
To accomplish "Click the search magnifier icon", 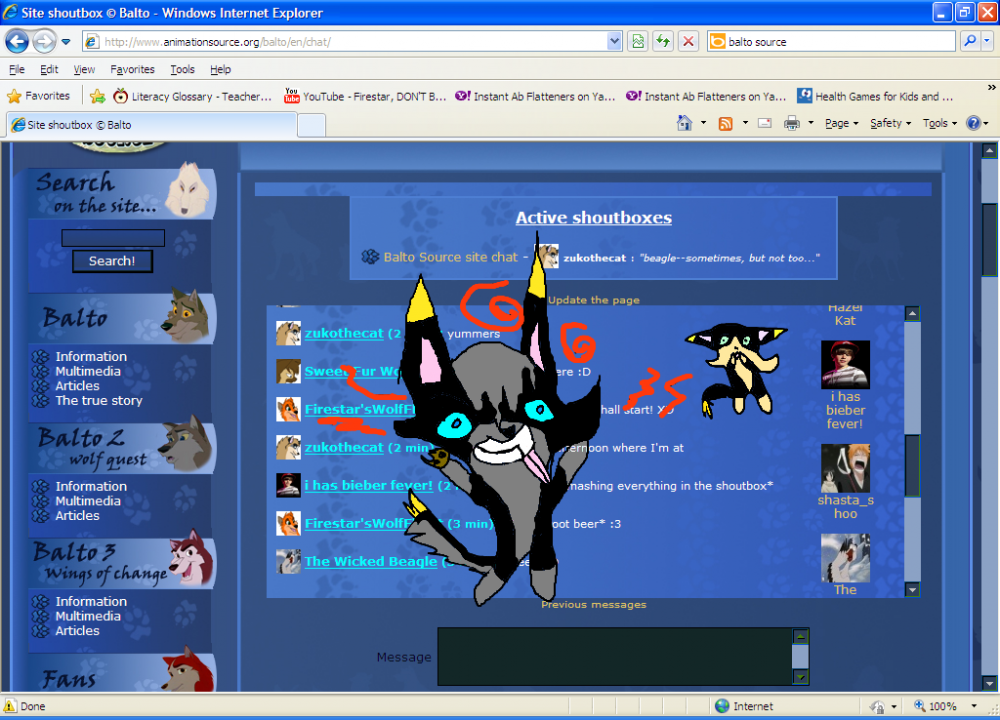I will pyautogui.click(x=970, y=42).
